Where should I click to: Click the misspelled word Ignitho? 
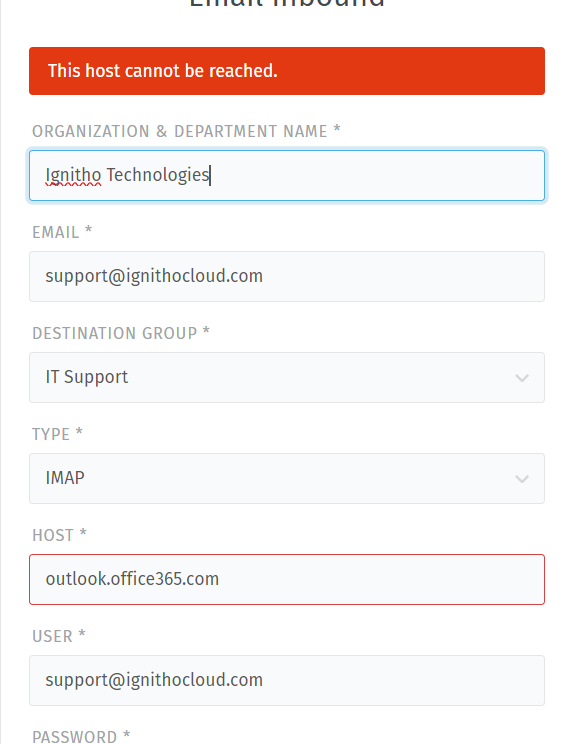click(73, 176)
